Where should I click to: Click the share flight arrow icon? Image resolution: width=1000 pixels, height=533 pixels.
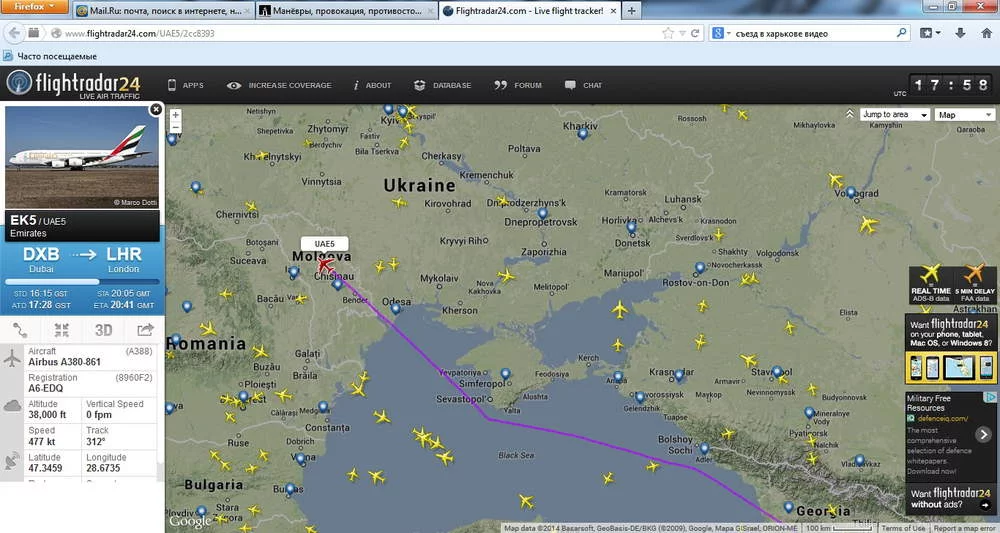point(145,330)
